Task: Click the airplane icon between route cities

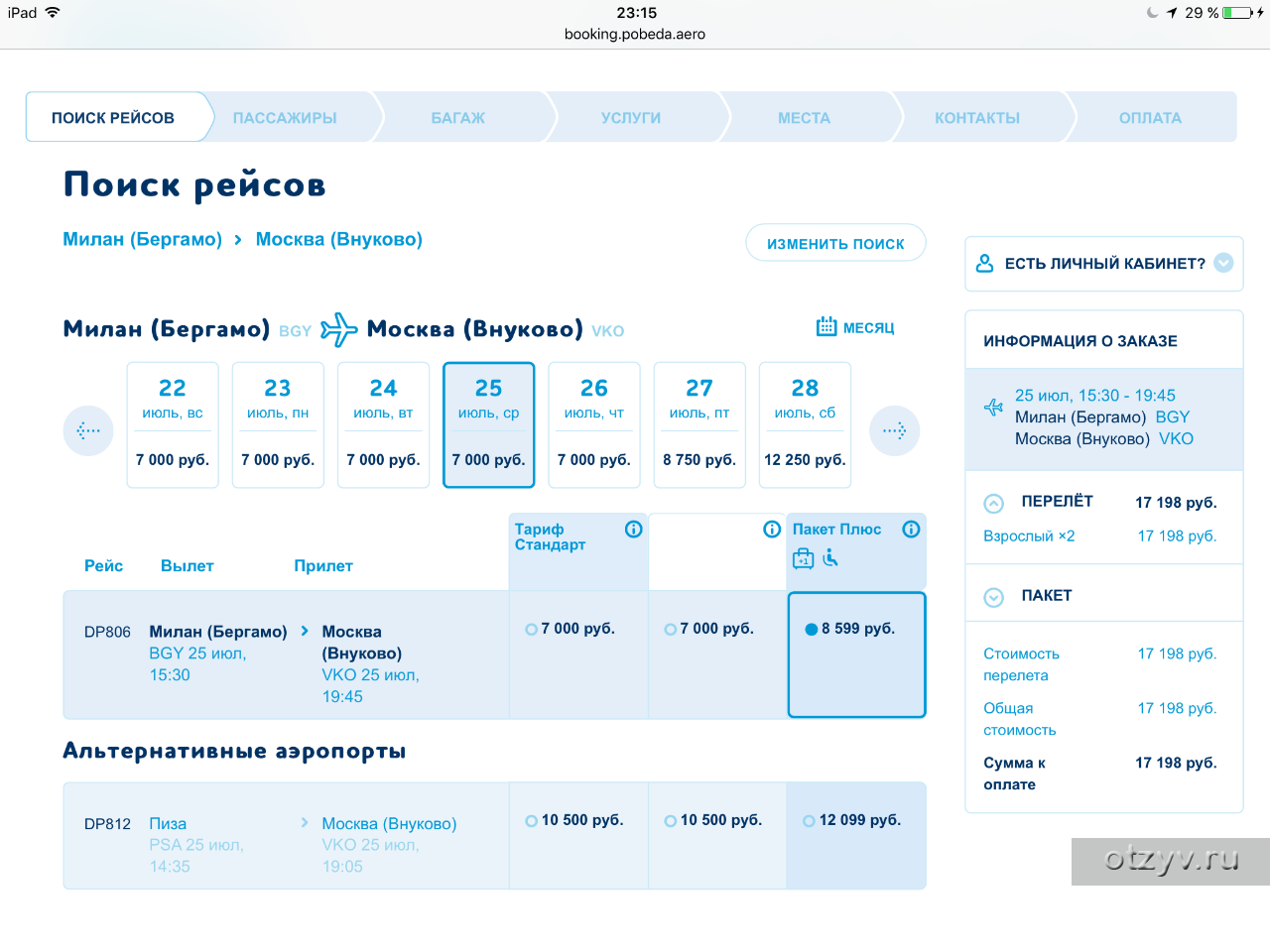Action: tap(338, 329)
